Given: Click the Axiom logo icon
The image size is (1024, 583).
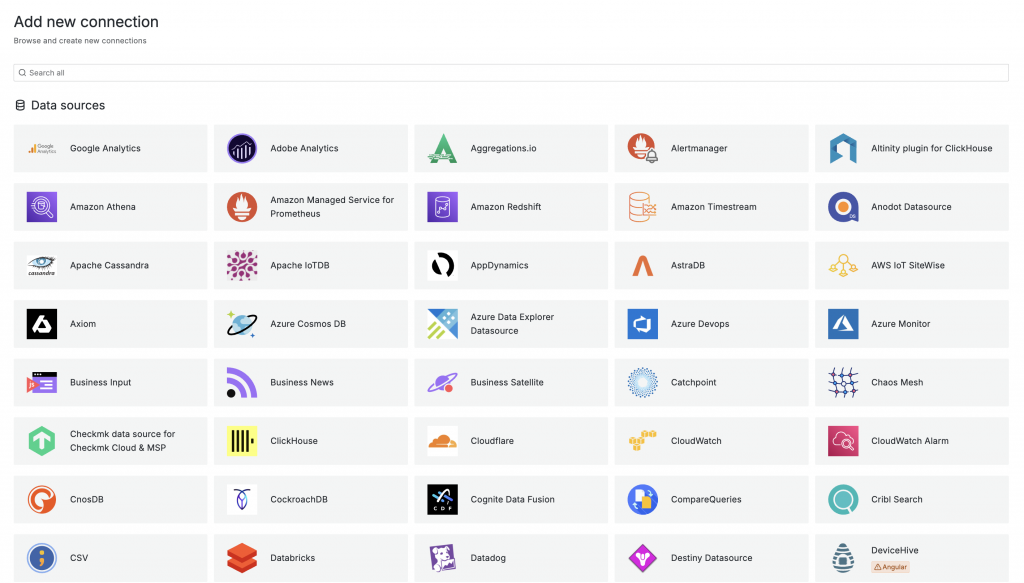Looking at the screenshot, I should click(42, 324).
